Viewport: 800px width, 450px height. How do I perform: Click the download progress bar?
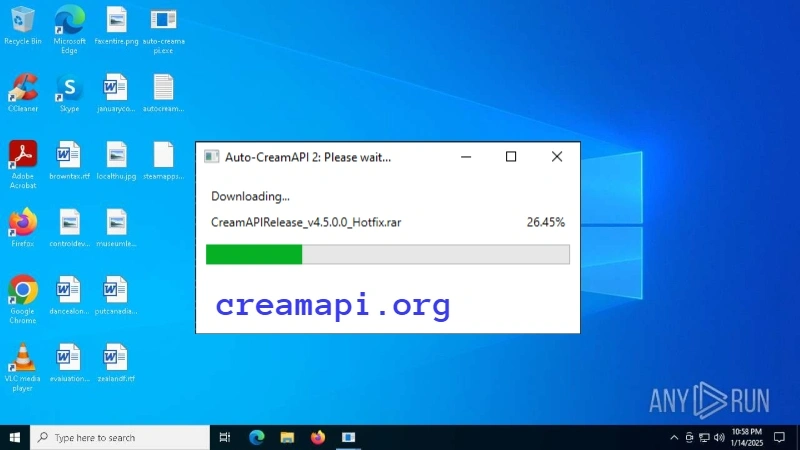(388, 254)
